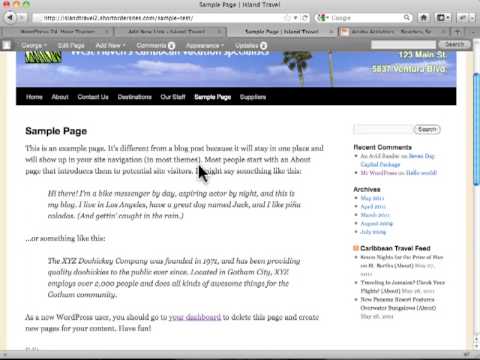
Task: Close the Sample Page browser tab
Action: coord(331,32)
